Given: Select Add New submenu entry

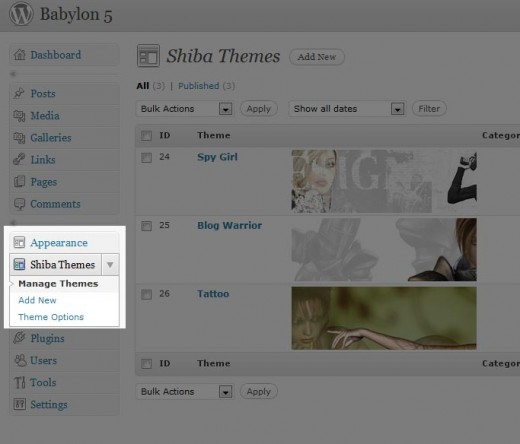Looking at the screenshot, I should point(37,300).
